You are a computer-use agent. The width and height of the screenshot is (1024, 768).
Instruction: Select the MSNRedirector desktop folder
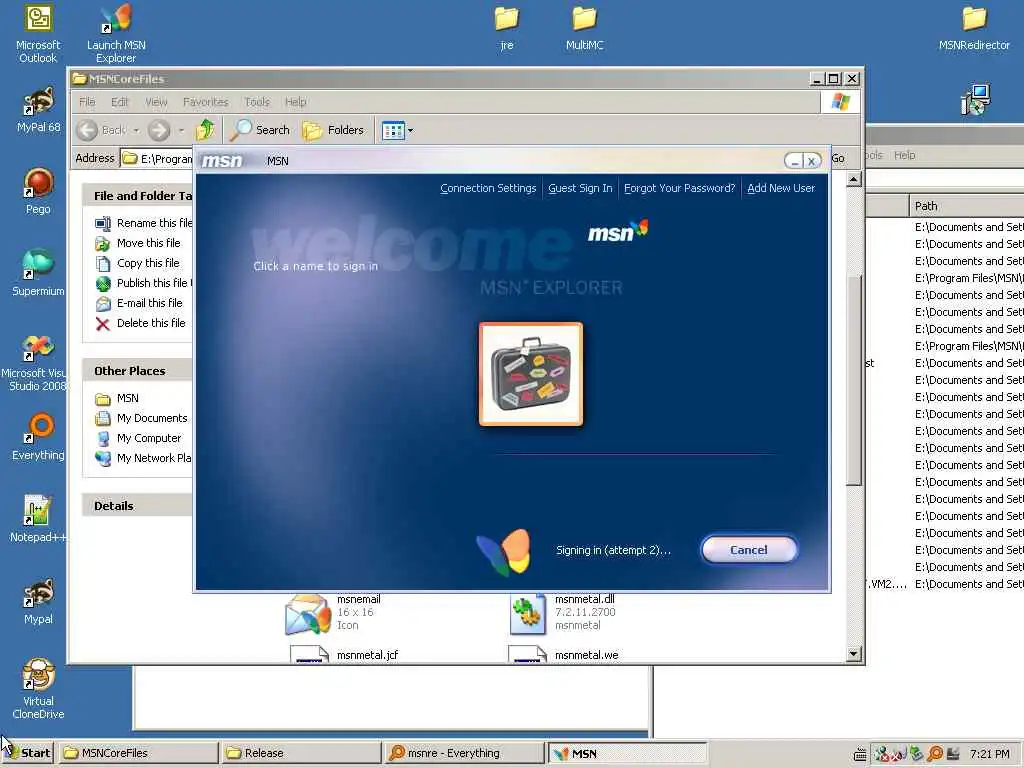click(x=974, y=27)
